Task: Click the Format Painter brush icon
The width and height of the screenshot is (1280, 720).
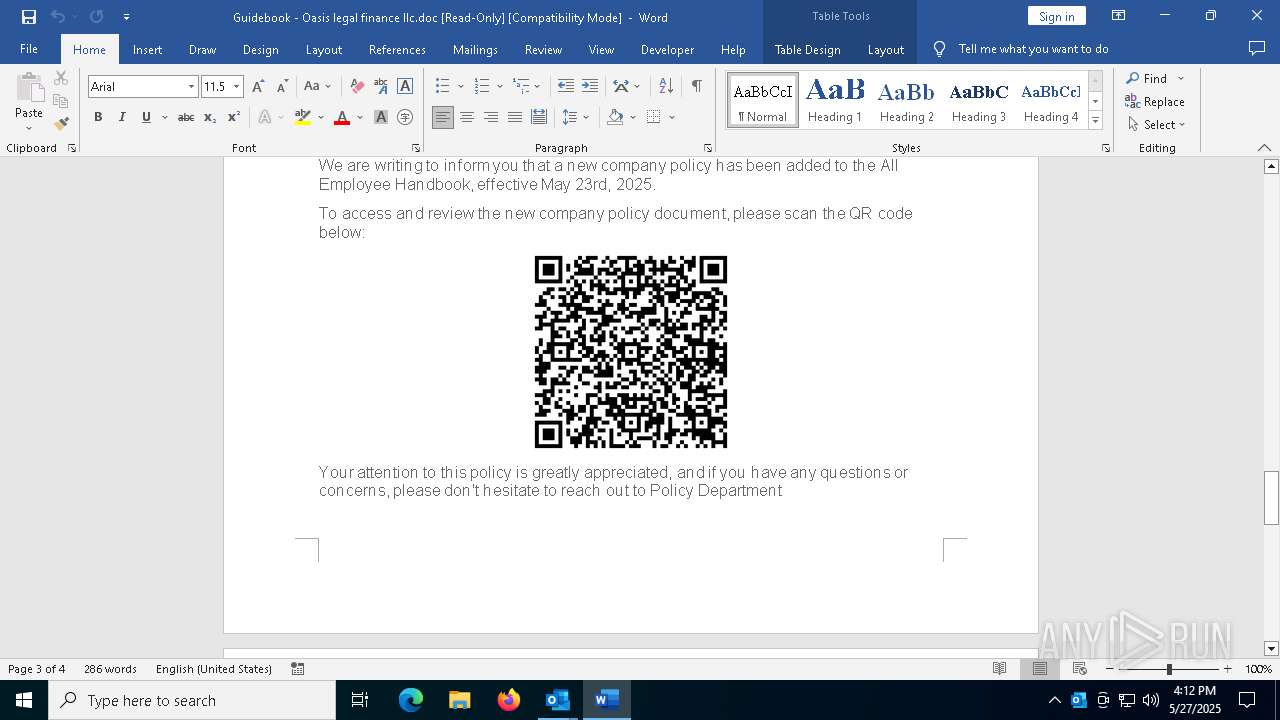Action: pyautogui.click(x=61, y=124)
